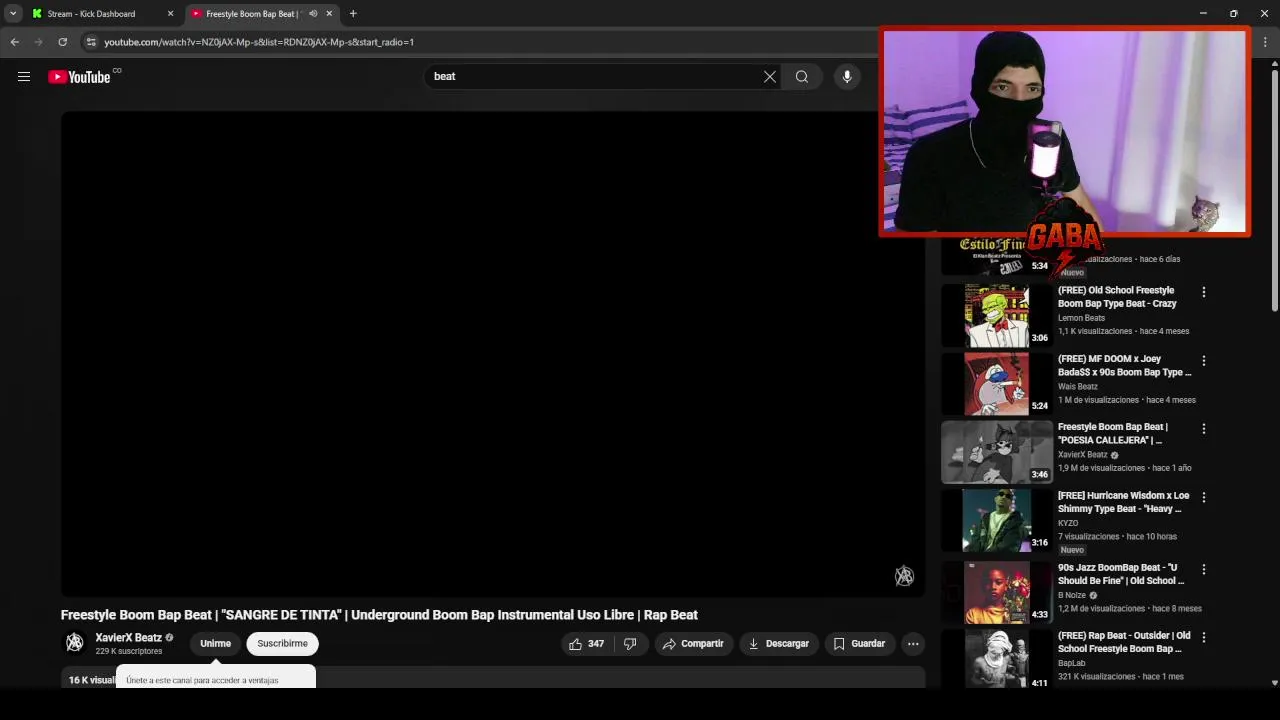Click B Noize channel name
The width and height of the screenshot is (1280, 720).
click(1072, 595)
